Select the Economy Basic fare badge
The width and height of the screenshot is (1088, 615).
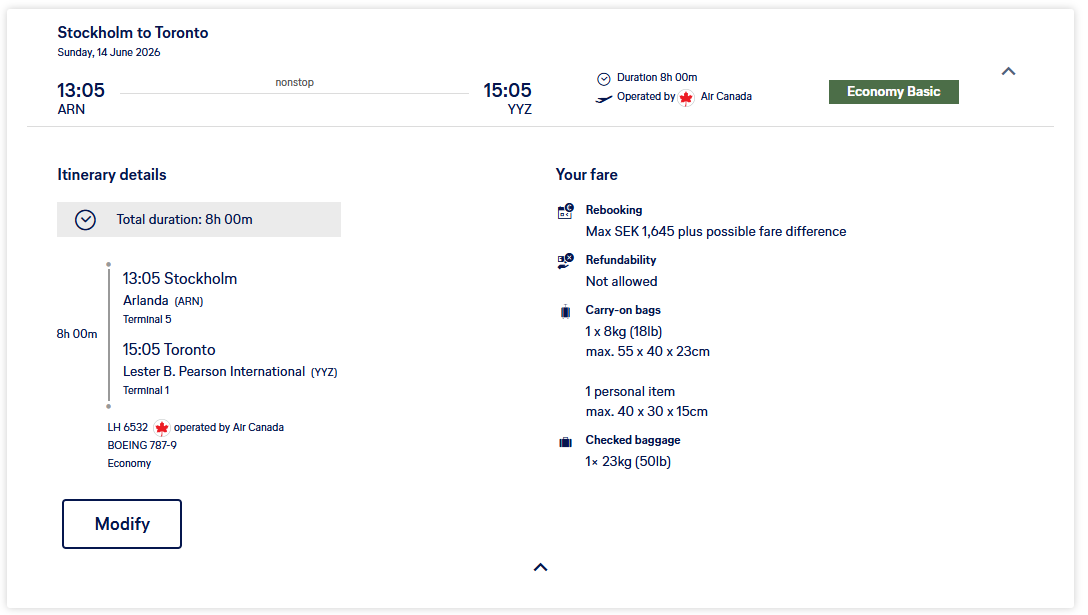click(893, 92)
